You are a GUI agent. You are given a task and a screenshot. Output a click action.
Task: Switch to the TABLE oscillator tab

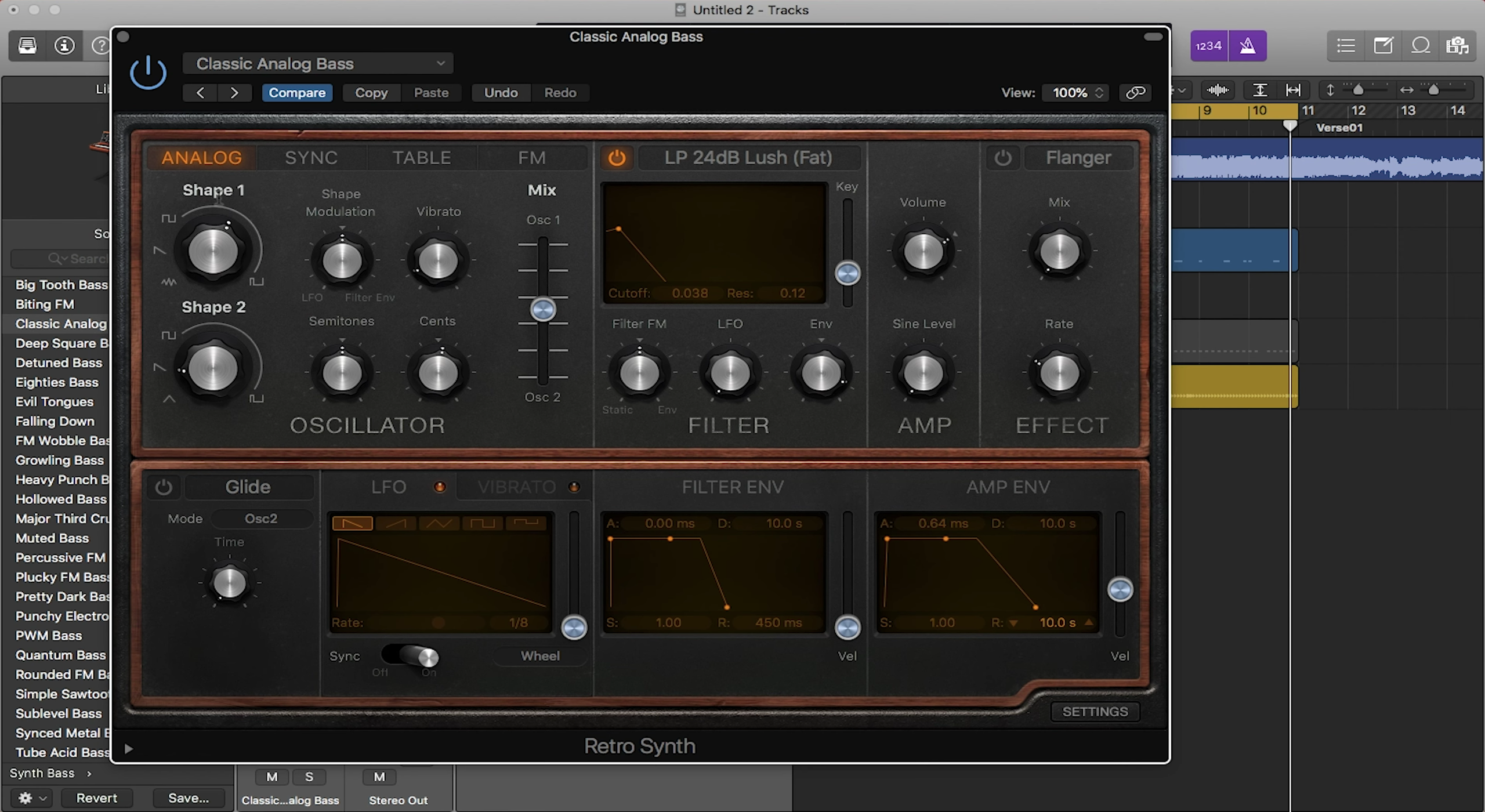coord(422,158)
